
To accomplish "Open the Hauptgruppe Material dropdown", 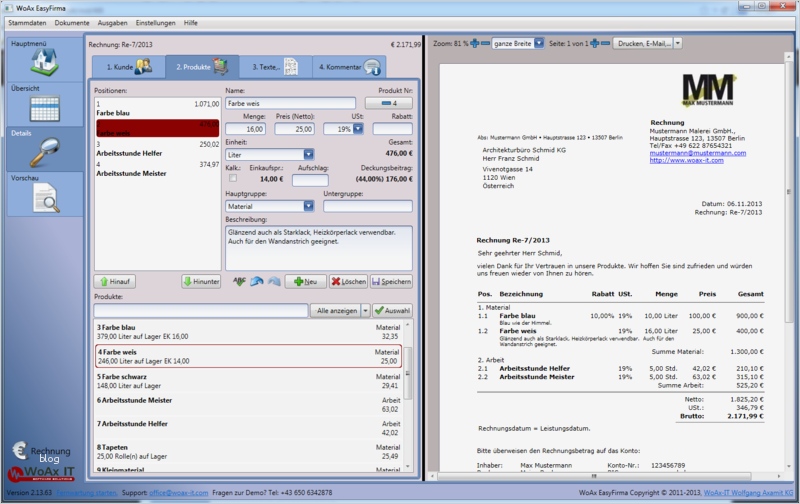I will pos(308,206).
